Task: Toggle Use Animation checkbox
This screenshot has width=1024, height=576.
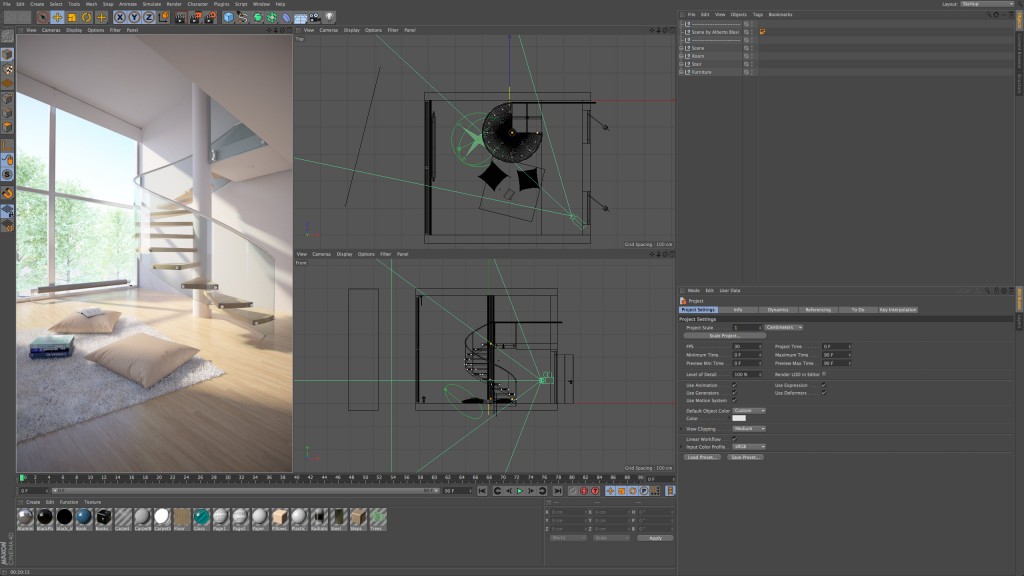Action: tap(734, 385)
